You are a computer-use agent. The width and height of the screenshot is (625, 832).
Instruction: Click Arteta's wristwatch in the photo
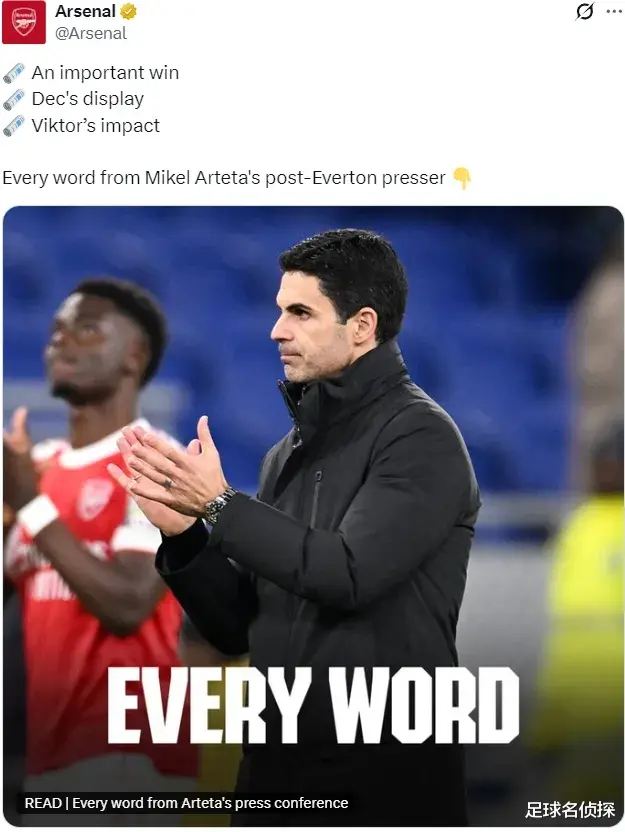coord(219,506)
